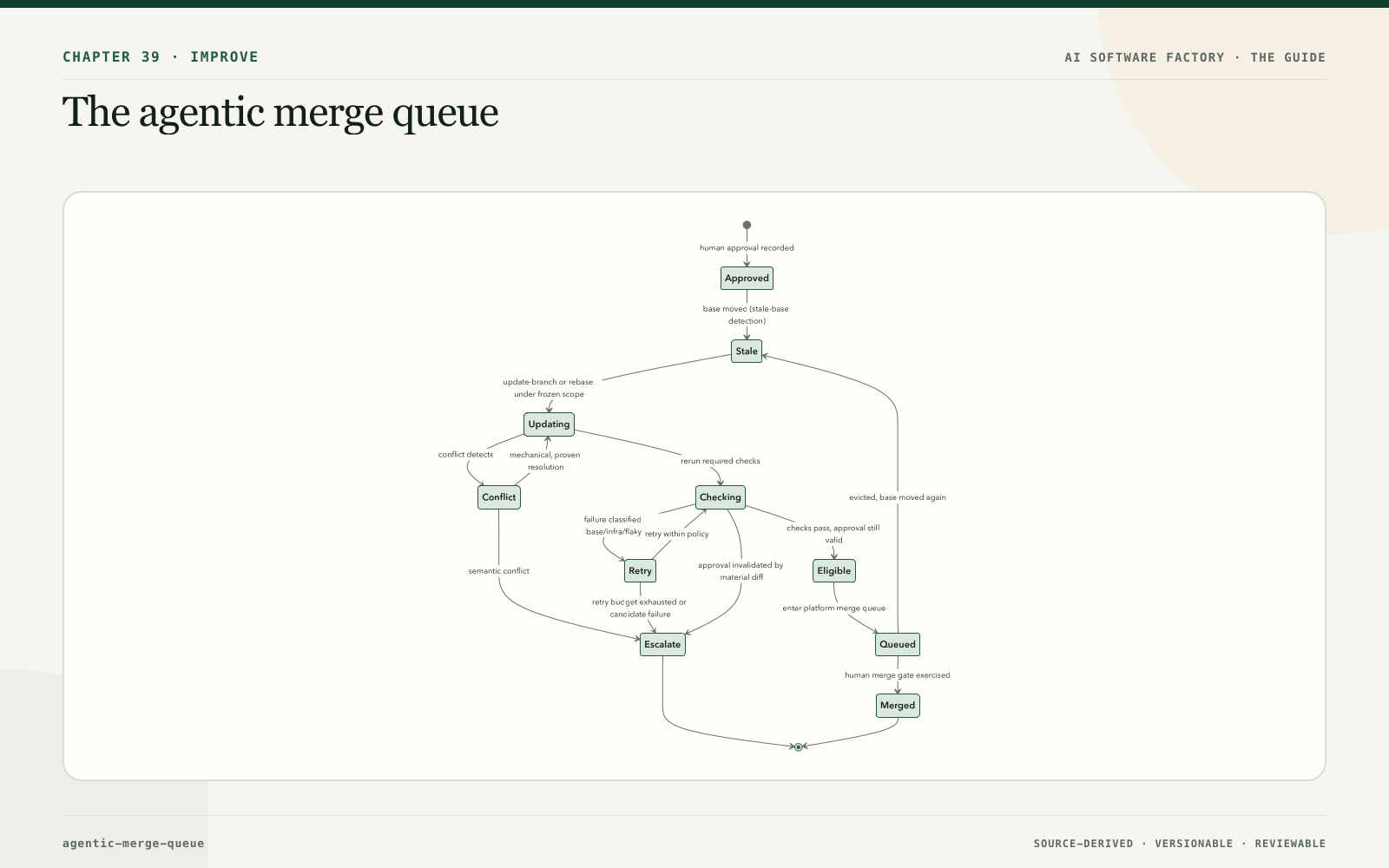This screenshot has width=1389, height=868.
Task: Select 'update-branch or rebase under frozen scope' label
Action: coord(549,388)
